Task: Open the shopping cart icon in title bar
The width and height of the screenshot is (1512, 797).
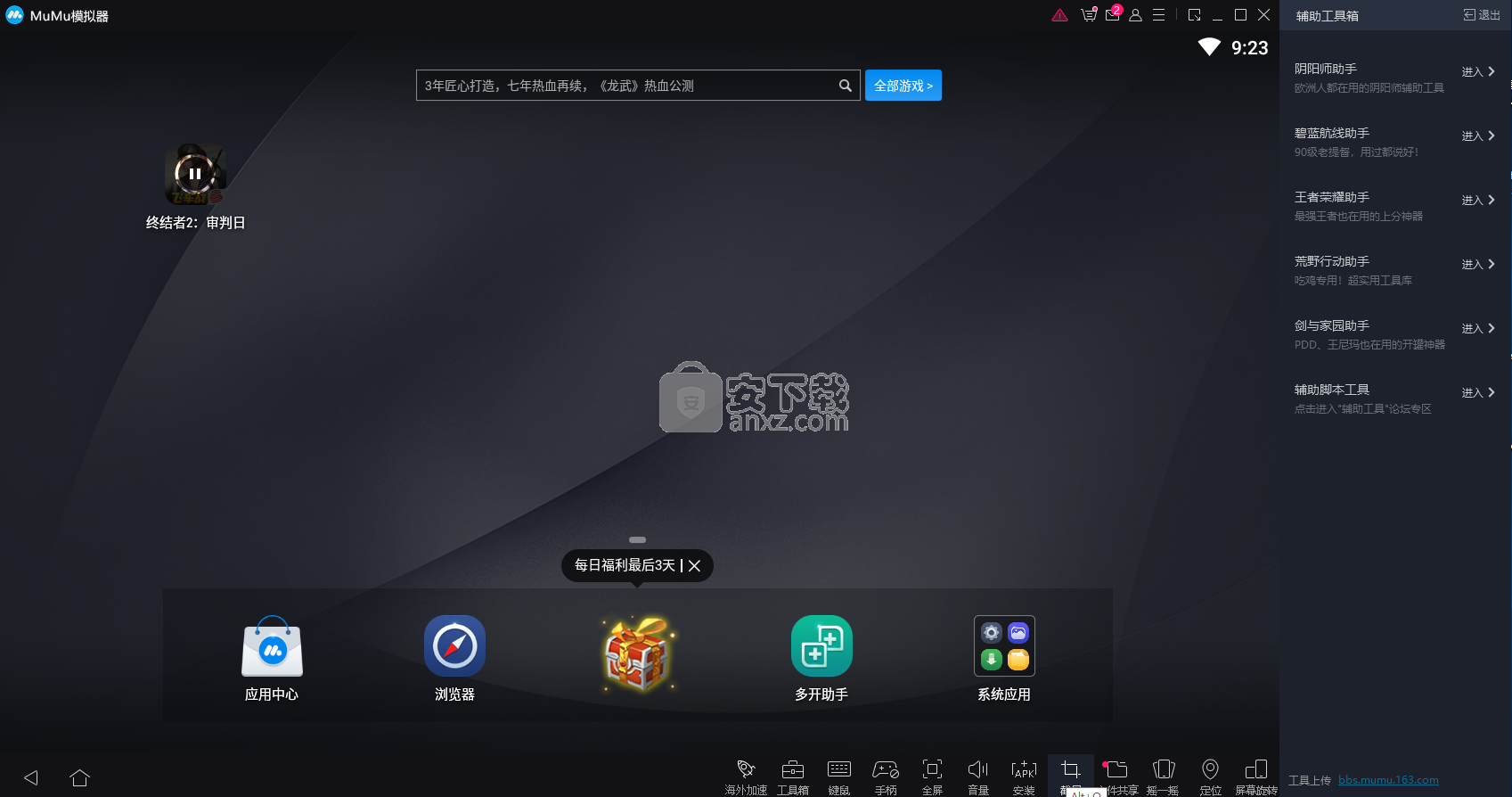Action: click(x=1089, y=15)
